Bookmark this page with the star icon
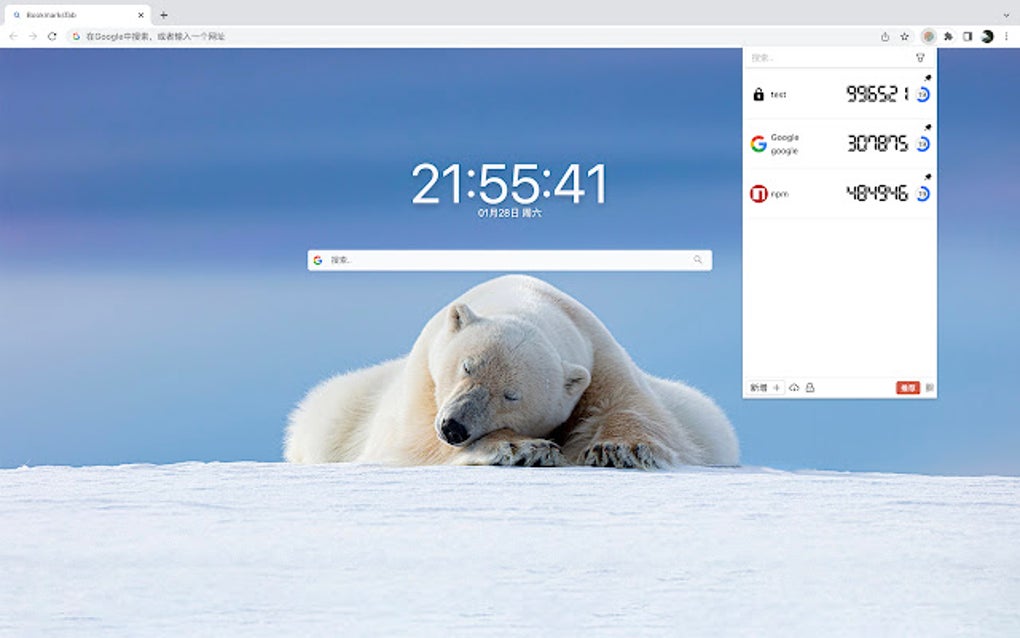The width and height of the screenshot is (1020, 638). [904, 36]
